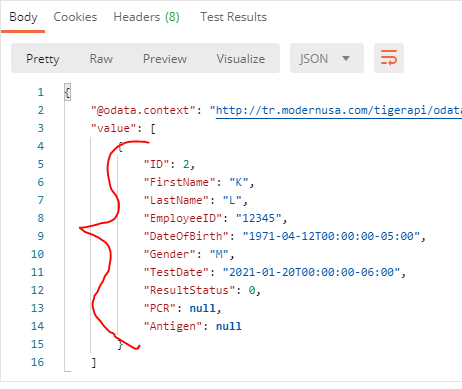
Task: Select the Visualize view mode
Action: click(x=241, y=59)
